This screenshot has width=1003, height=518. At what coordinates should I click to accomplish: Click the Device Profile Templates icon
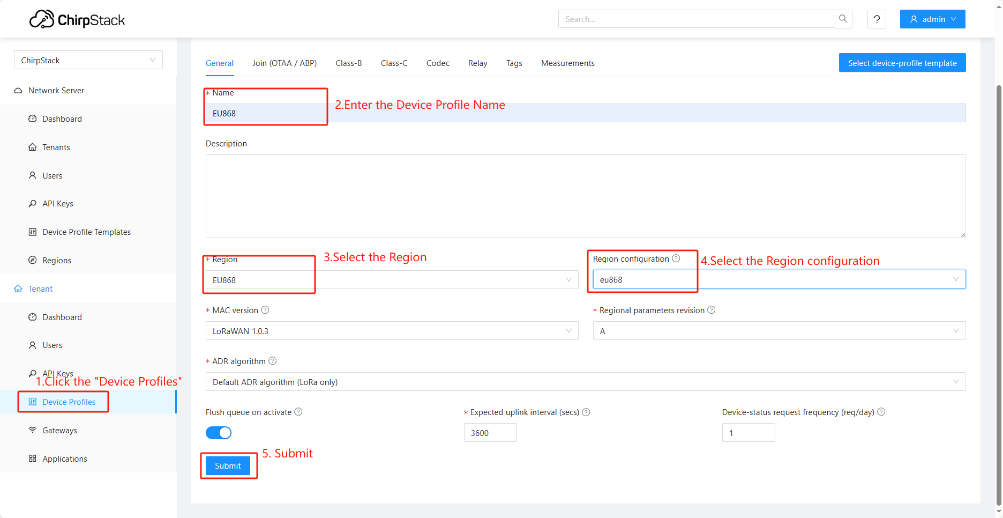click(33, 232)
